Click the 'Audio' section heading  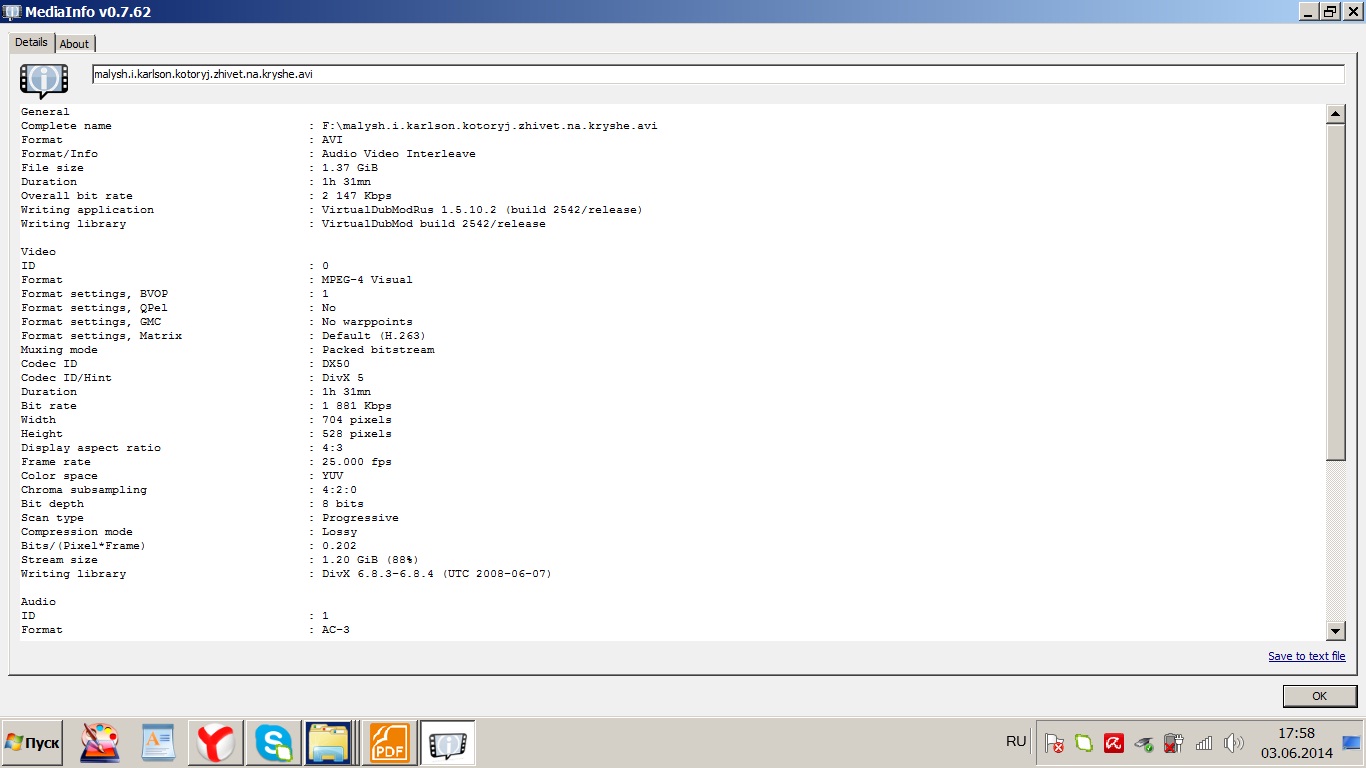tap(38, 602)
